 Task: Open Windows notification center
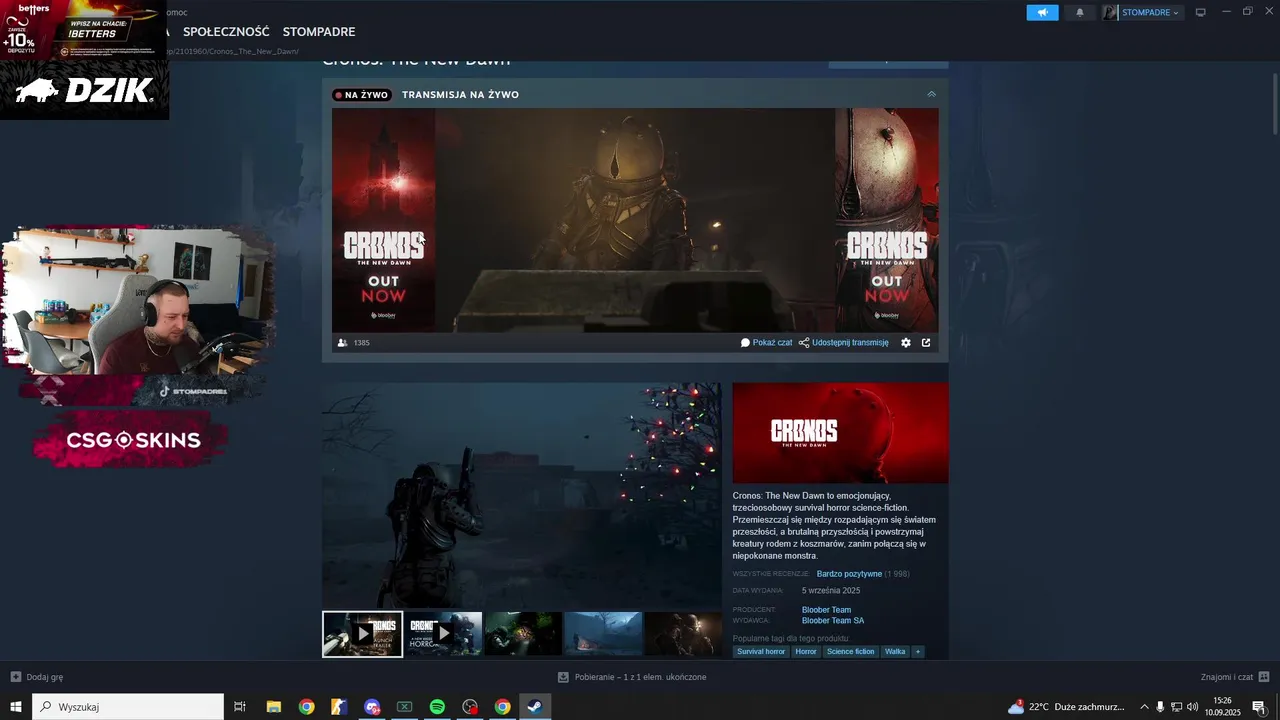(1259, 707)
